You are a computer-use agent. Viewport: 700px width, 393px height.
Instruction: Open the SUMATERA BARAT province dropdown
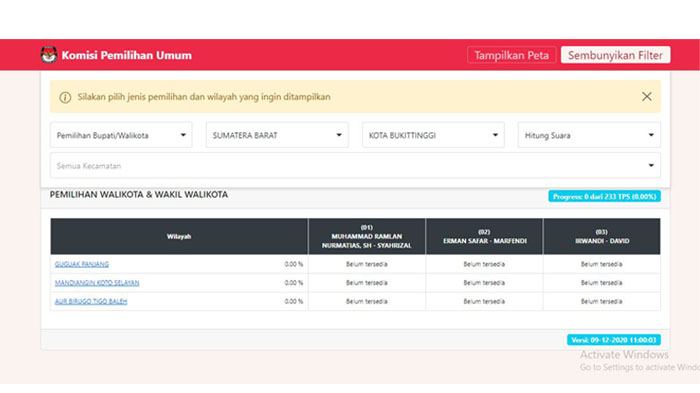coord(277,135)
